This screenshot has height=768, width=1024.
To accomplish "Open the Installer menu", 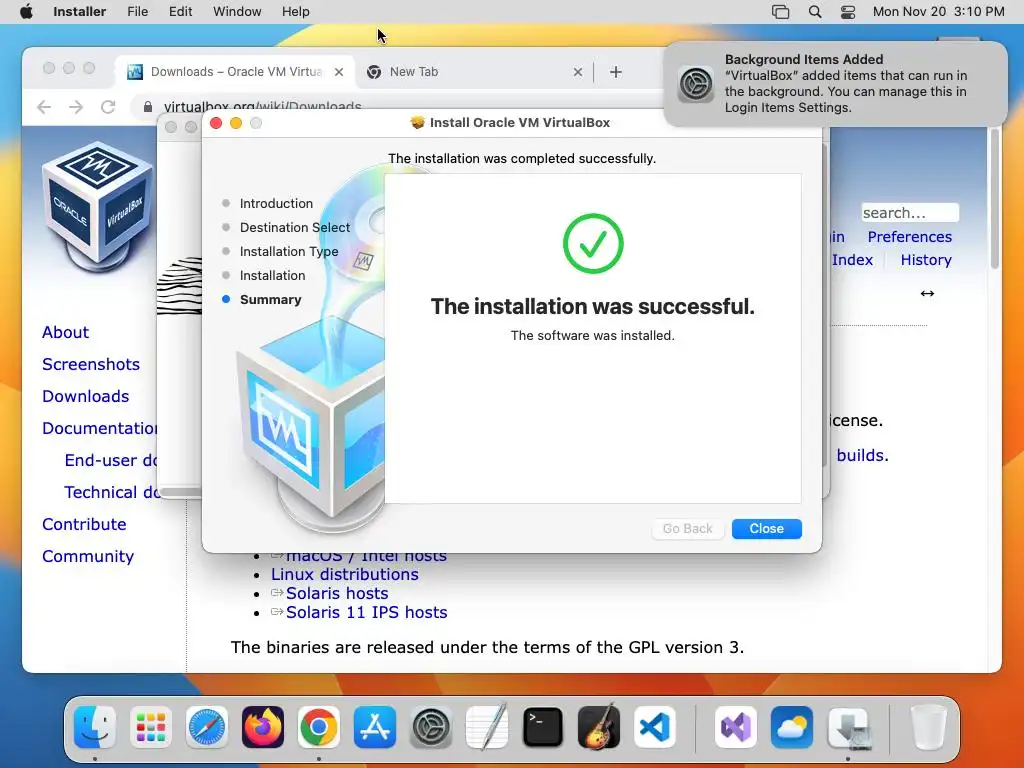I will (x=79, y=12).
